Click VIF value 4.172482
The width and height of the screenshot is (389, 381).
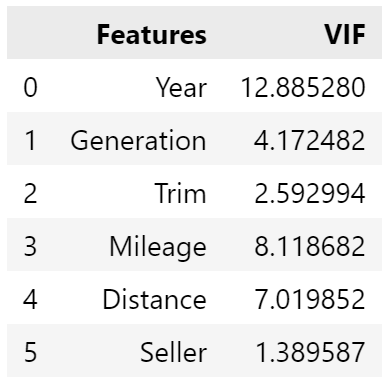[310, 140]
